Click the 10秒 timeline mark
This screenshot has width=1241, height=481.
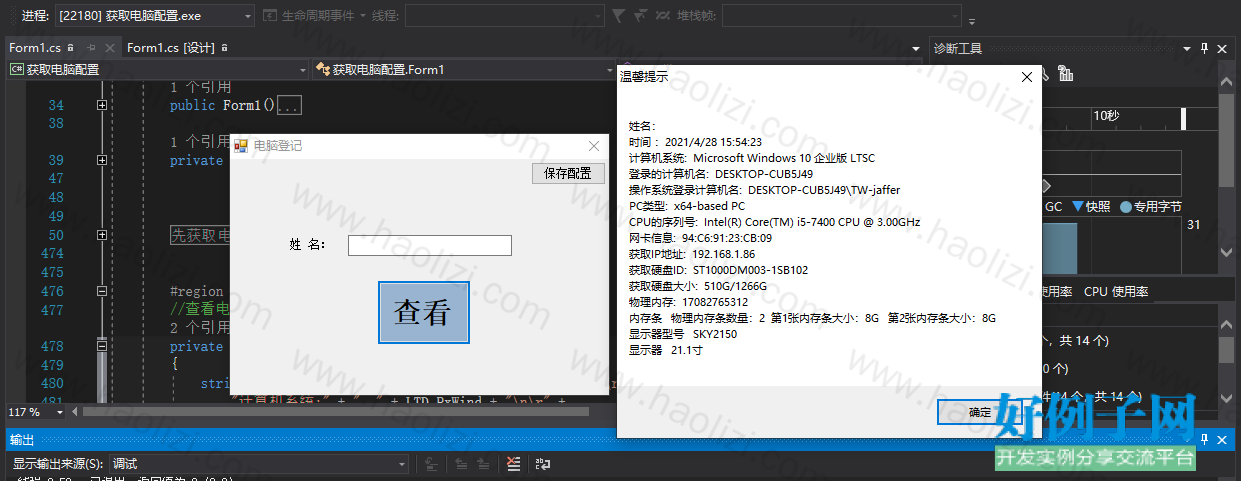click(x=1106, y=116)
